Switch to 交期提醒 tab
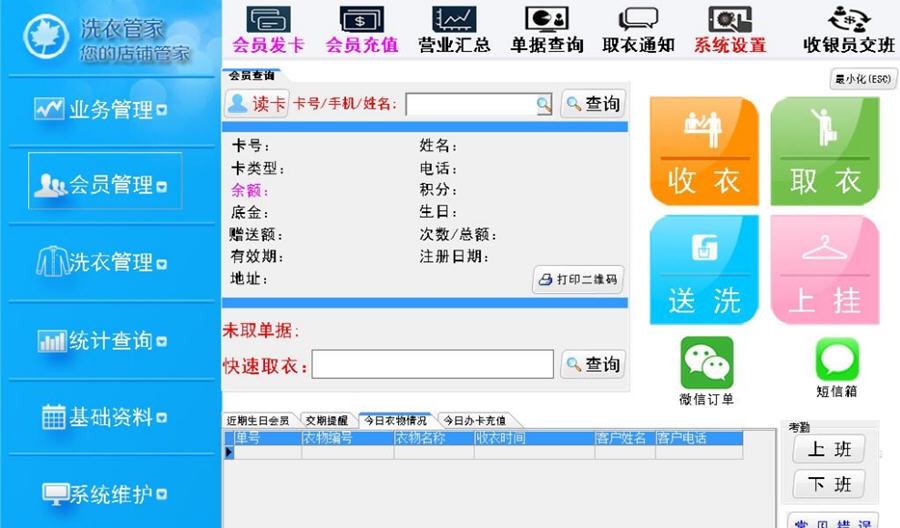The height and width of the screenshot is (528, 900). tap(327, 421)
